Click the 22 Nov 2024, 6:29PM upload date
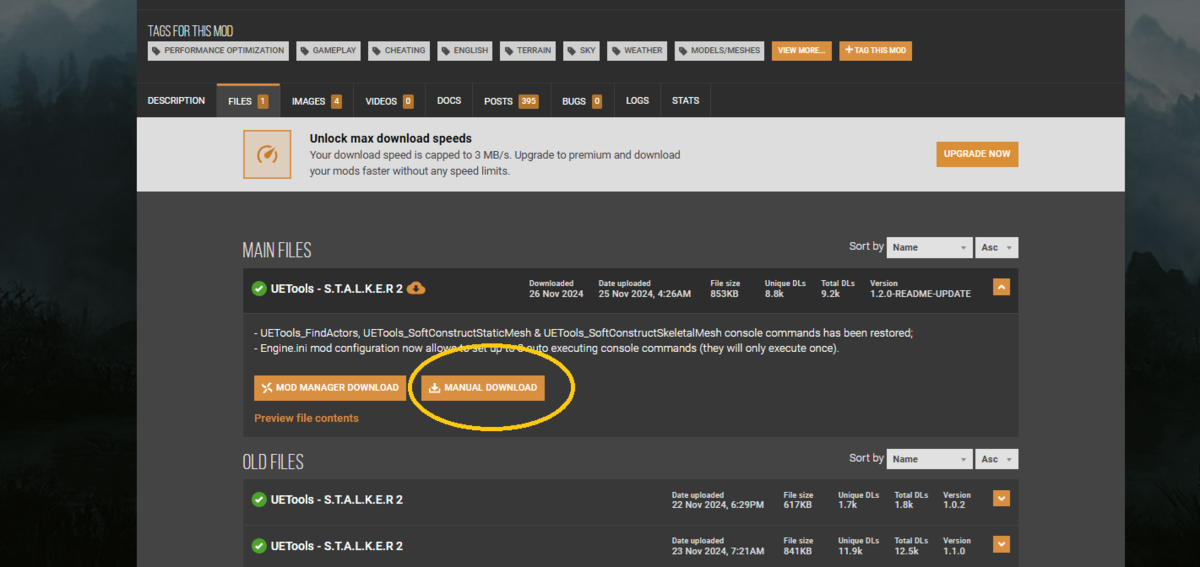This screenshot has height=567, width=1200. coord(718,505)
